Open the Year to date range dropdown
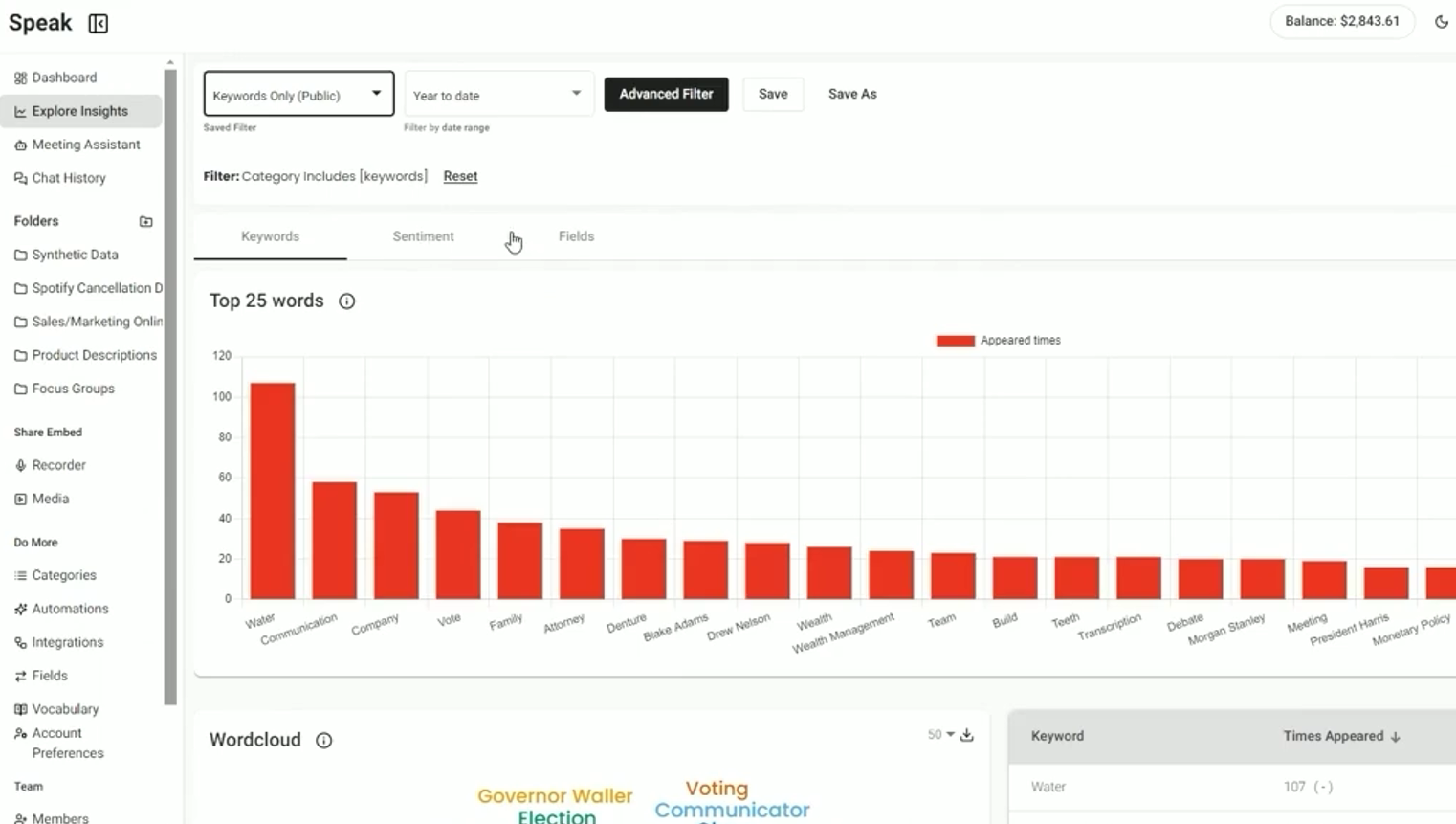The image size is (1456, 824). coord(498,94)
